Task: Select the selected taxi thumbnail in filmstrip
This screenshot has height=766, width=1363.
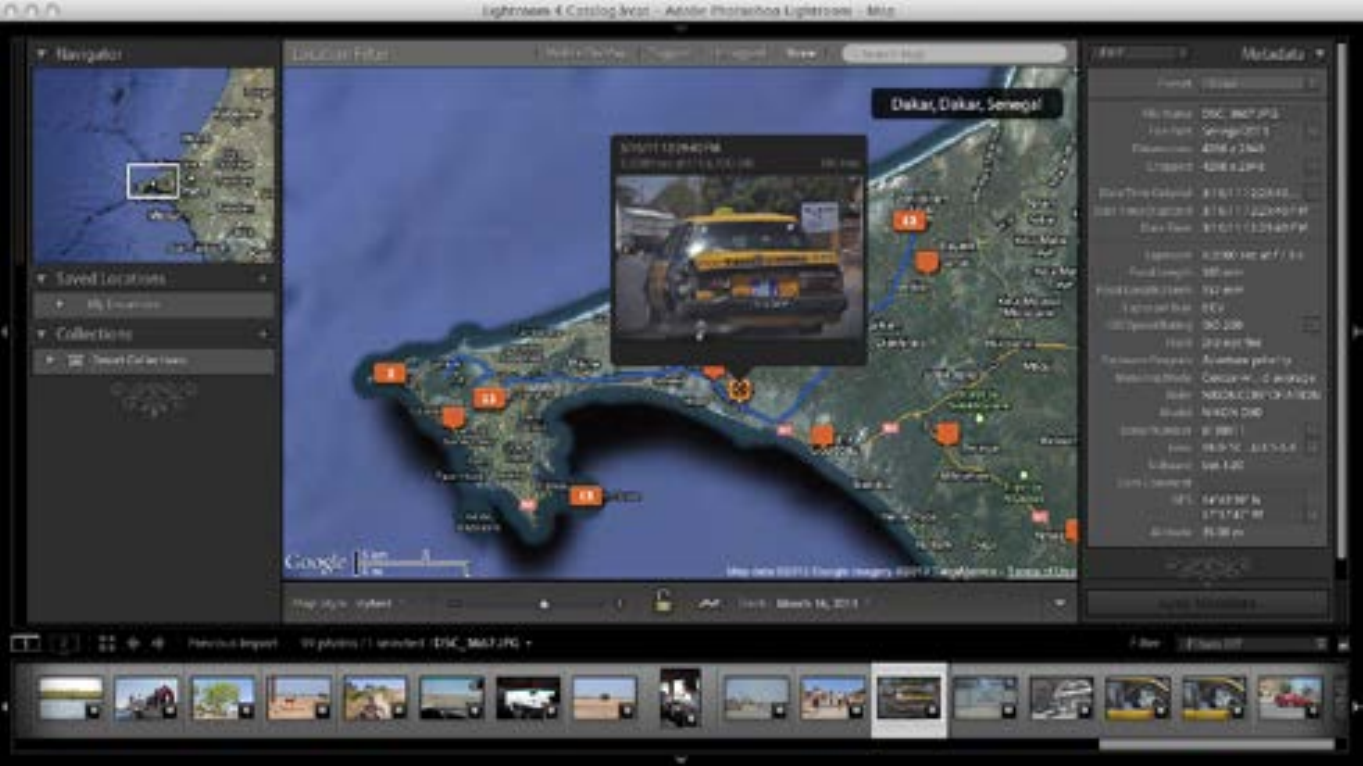Action: (909, 699)
